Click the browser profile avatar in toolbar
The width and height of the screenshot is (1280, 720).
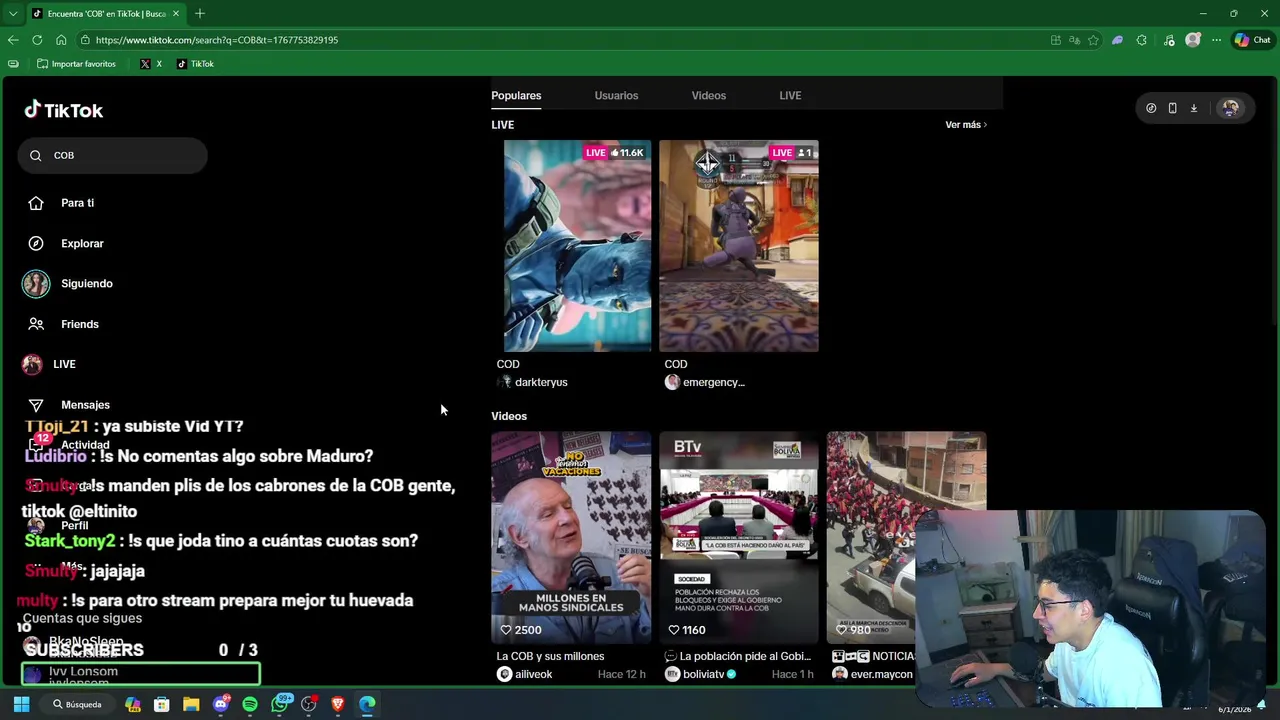1192,40
